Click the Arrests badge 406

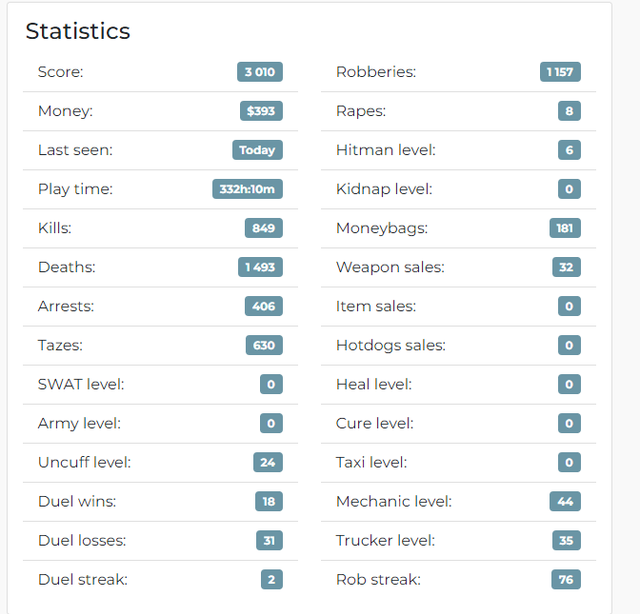(264, 306)
